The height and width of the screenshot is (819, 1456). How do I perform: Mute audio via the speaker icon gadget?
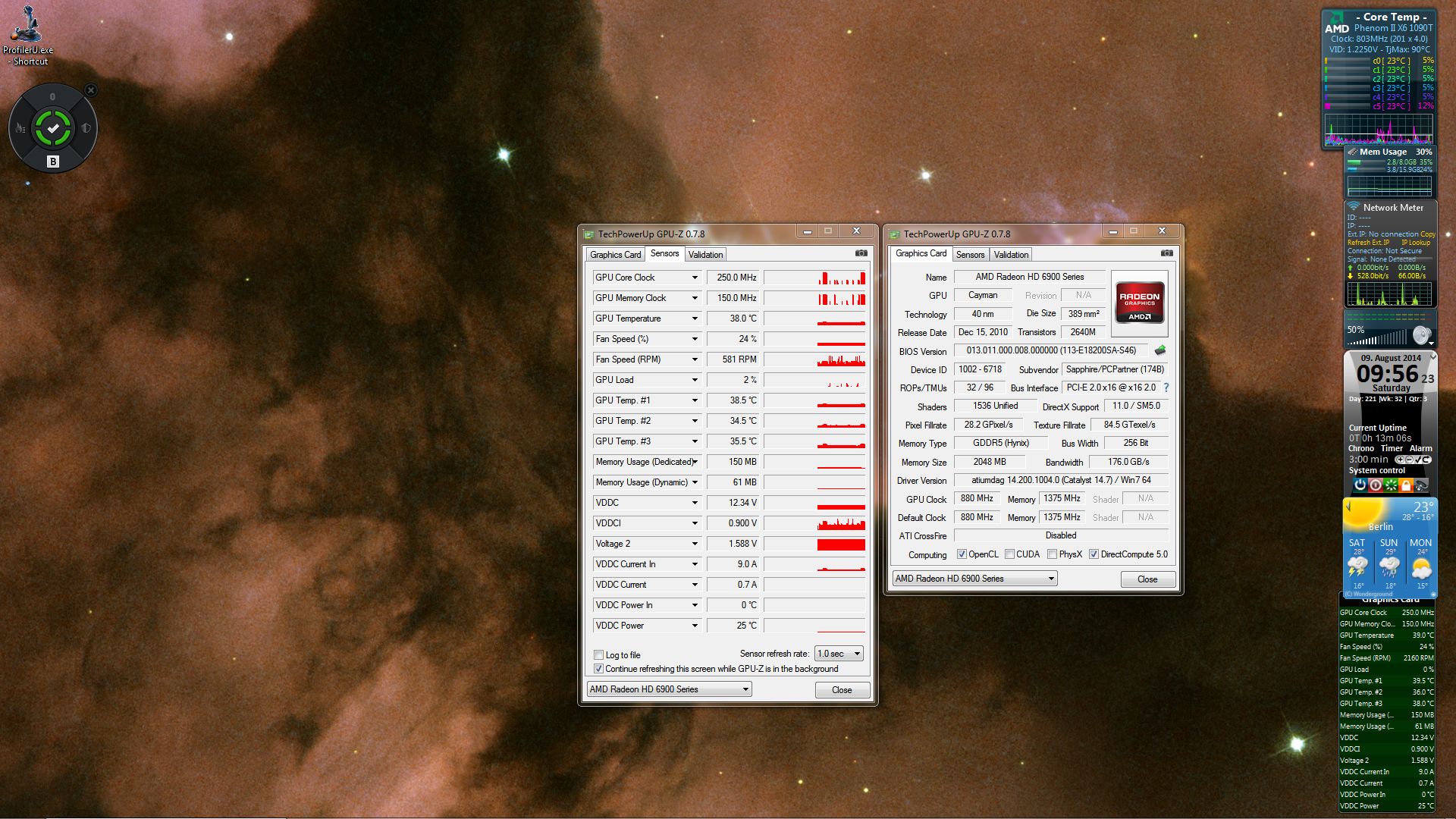click(1422, 335)
